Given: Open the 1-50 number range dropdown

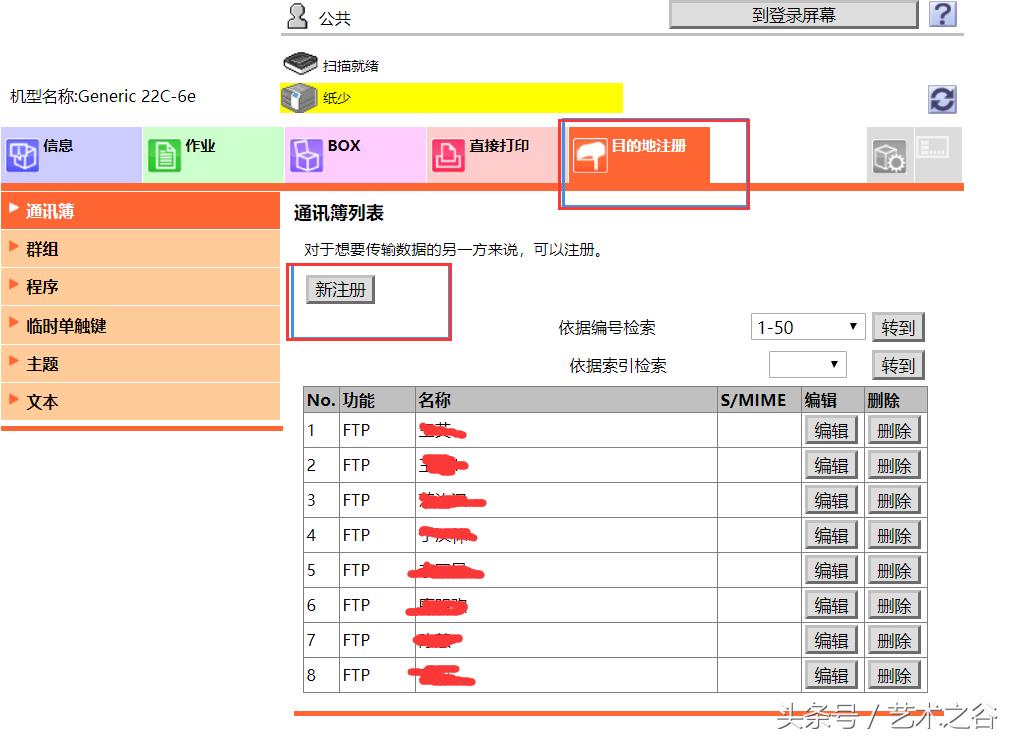Looking at the screenshot, I should 806,326.
